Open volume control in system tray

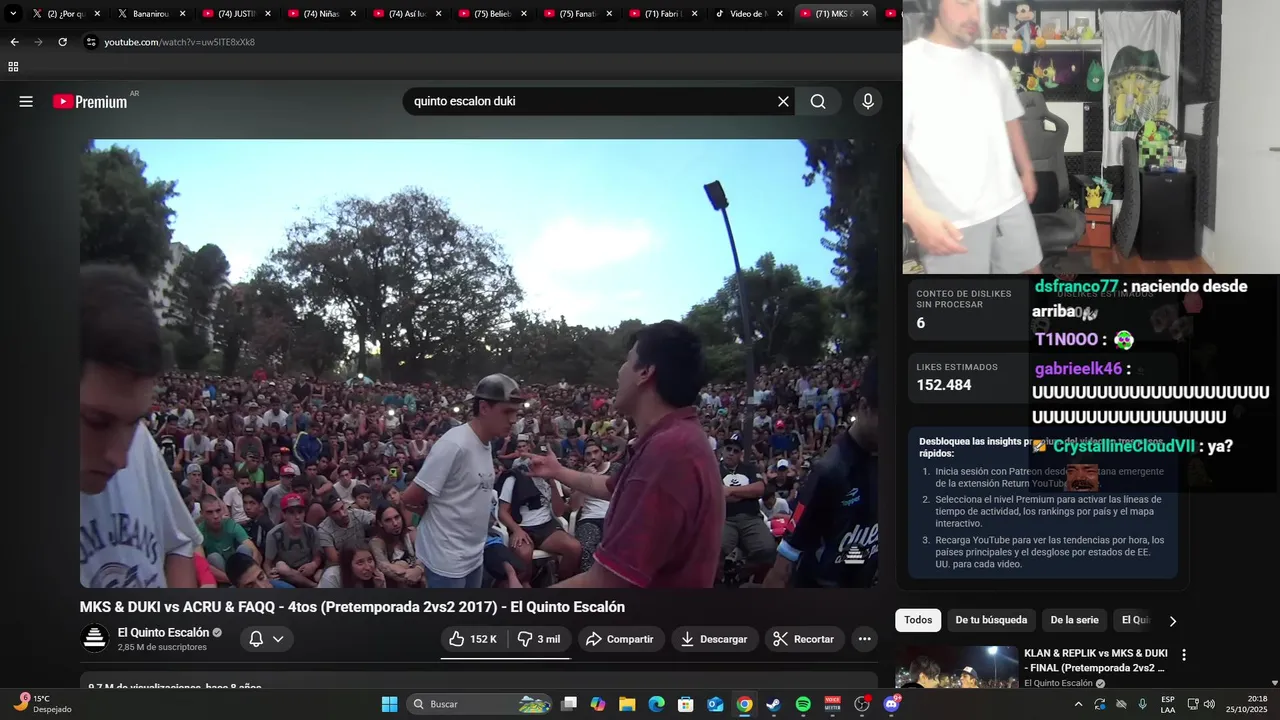[1209, 704]
